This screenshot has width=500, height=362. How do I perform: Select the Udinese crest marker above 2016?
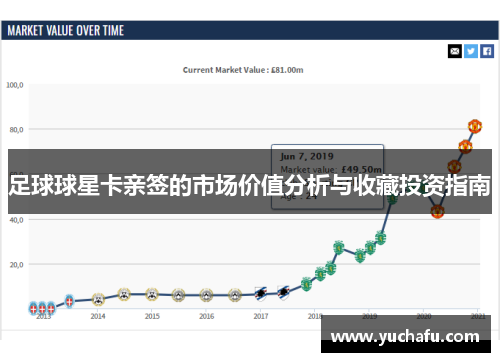point(206,295)
